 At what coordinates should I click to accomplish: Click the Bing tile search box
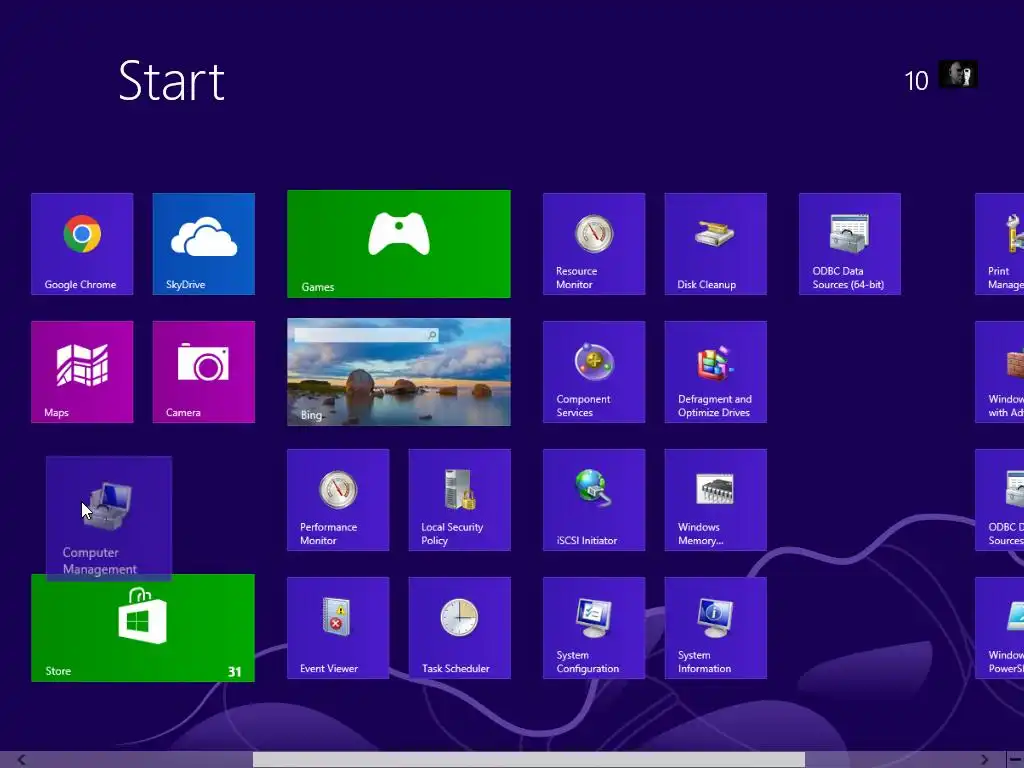366,335
